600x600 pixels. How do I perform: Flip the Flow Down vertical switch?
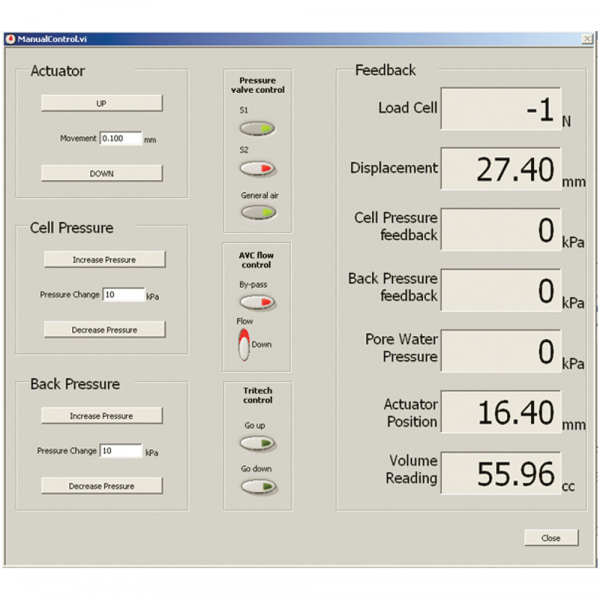click(x=243, y=344)
